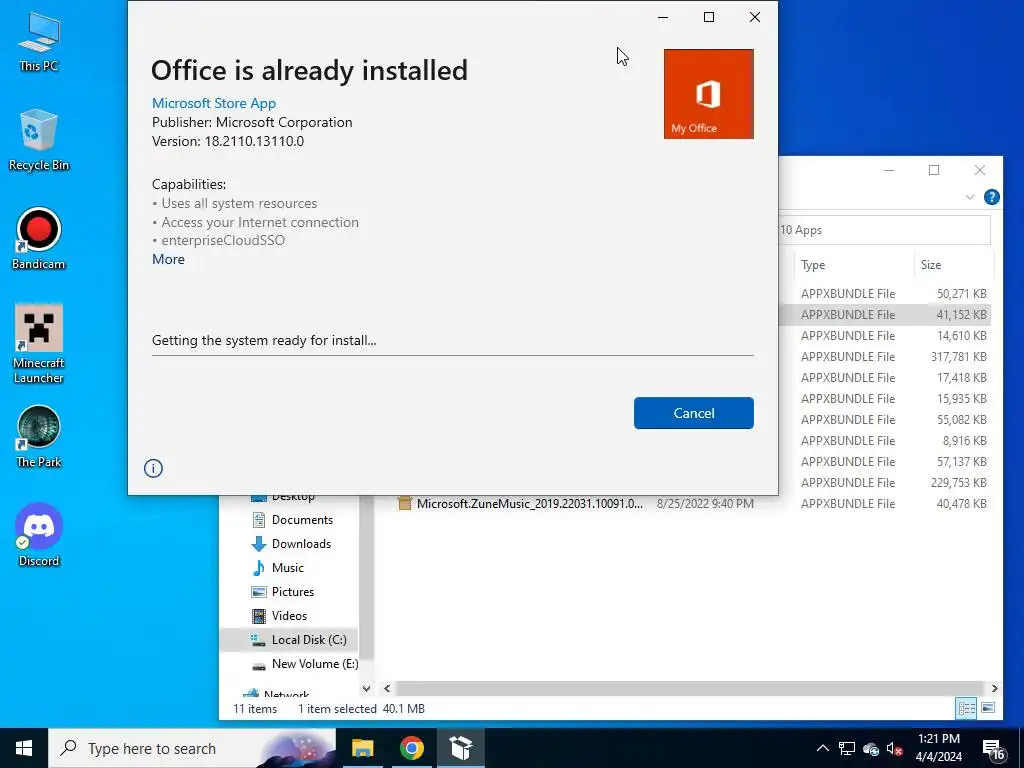The width and height of the screenshot is (1024, 768).
Task: Click the File Explorer help icon
Action: 991,197
